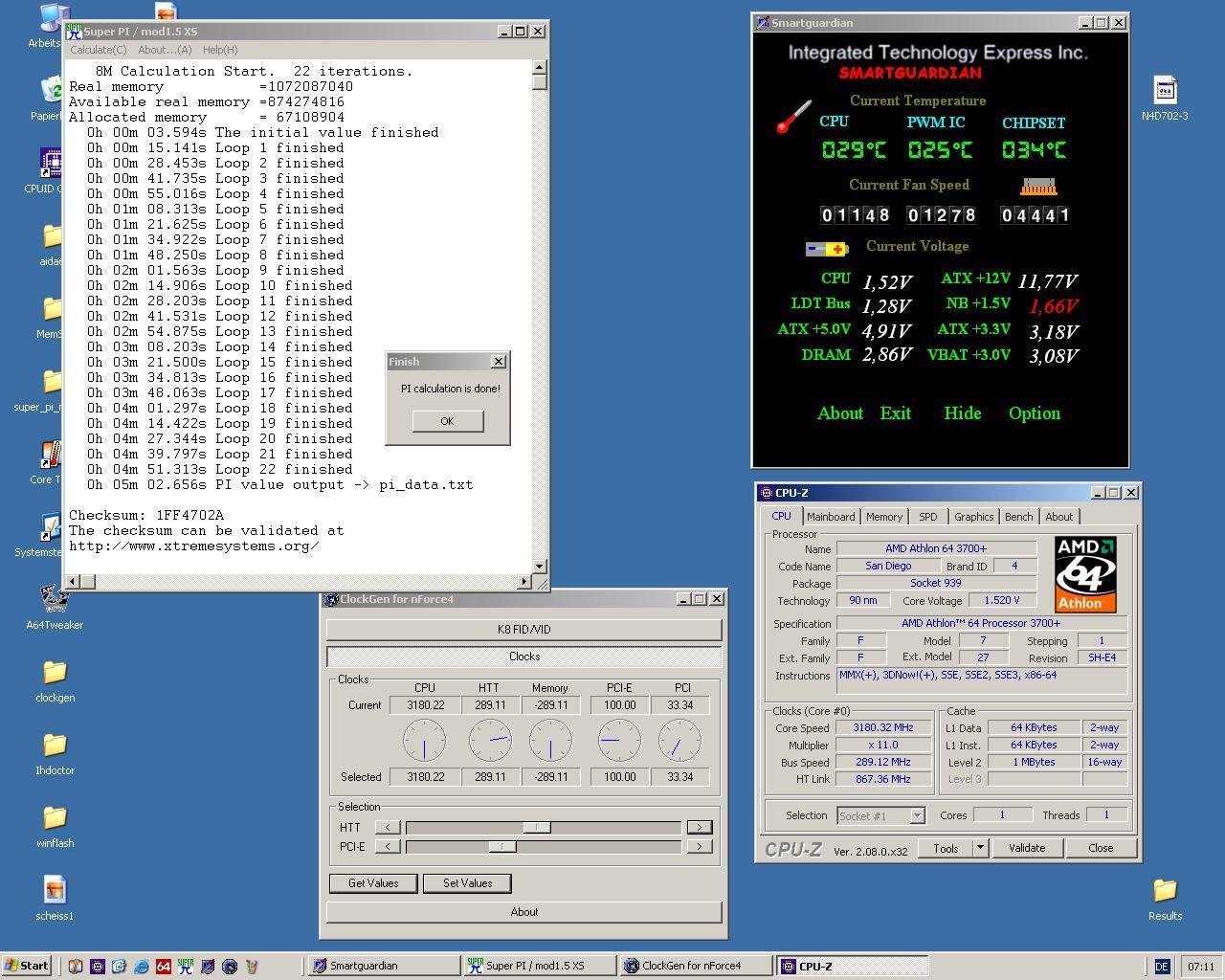Click OK in the Finish dialog
The image size is (1225, 980).
[448, 421]
